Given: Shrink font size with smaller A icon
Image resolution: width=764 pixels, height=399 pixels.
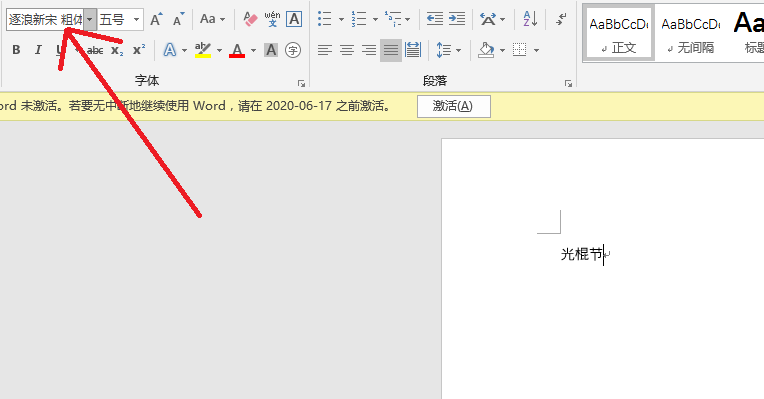Looking at the screenshot, I should [x=178, y=19].
